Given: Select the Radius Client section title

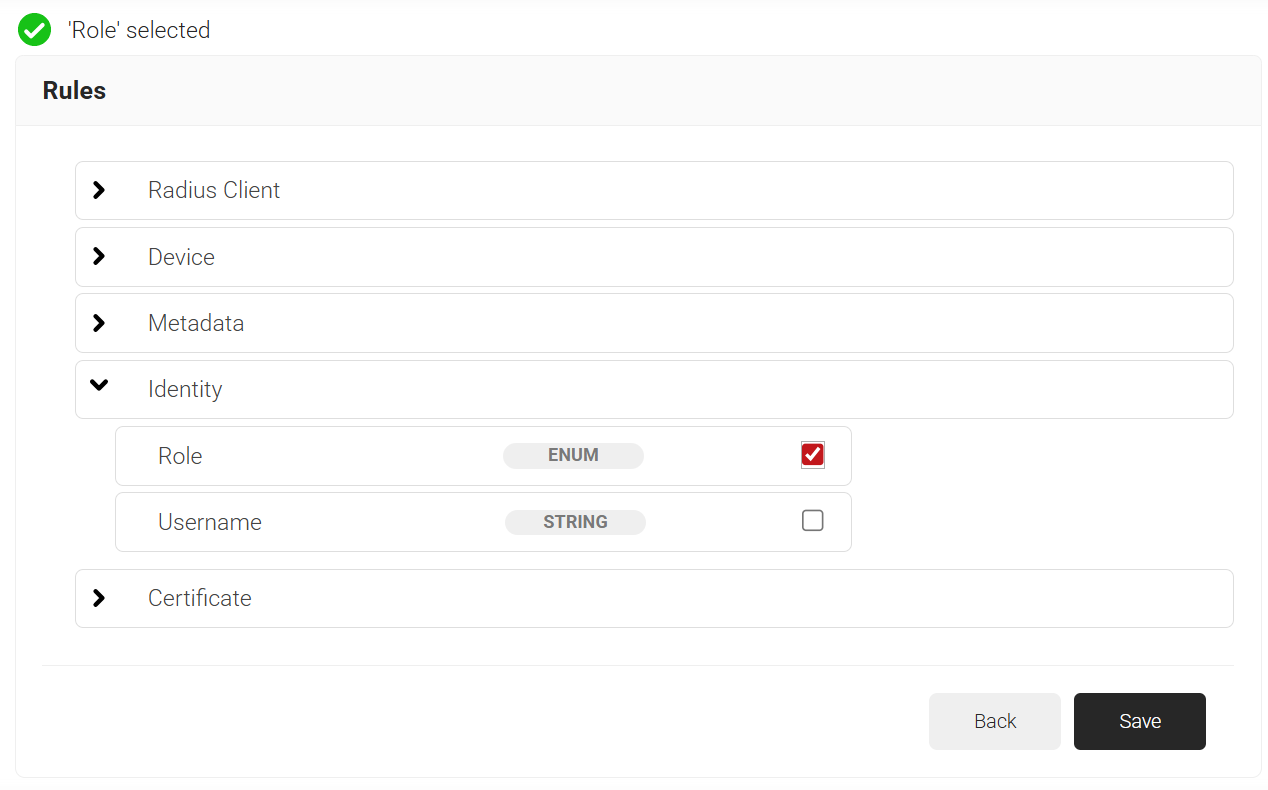Looking at the screenshot, I should 214,190.
